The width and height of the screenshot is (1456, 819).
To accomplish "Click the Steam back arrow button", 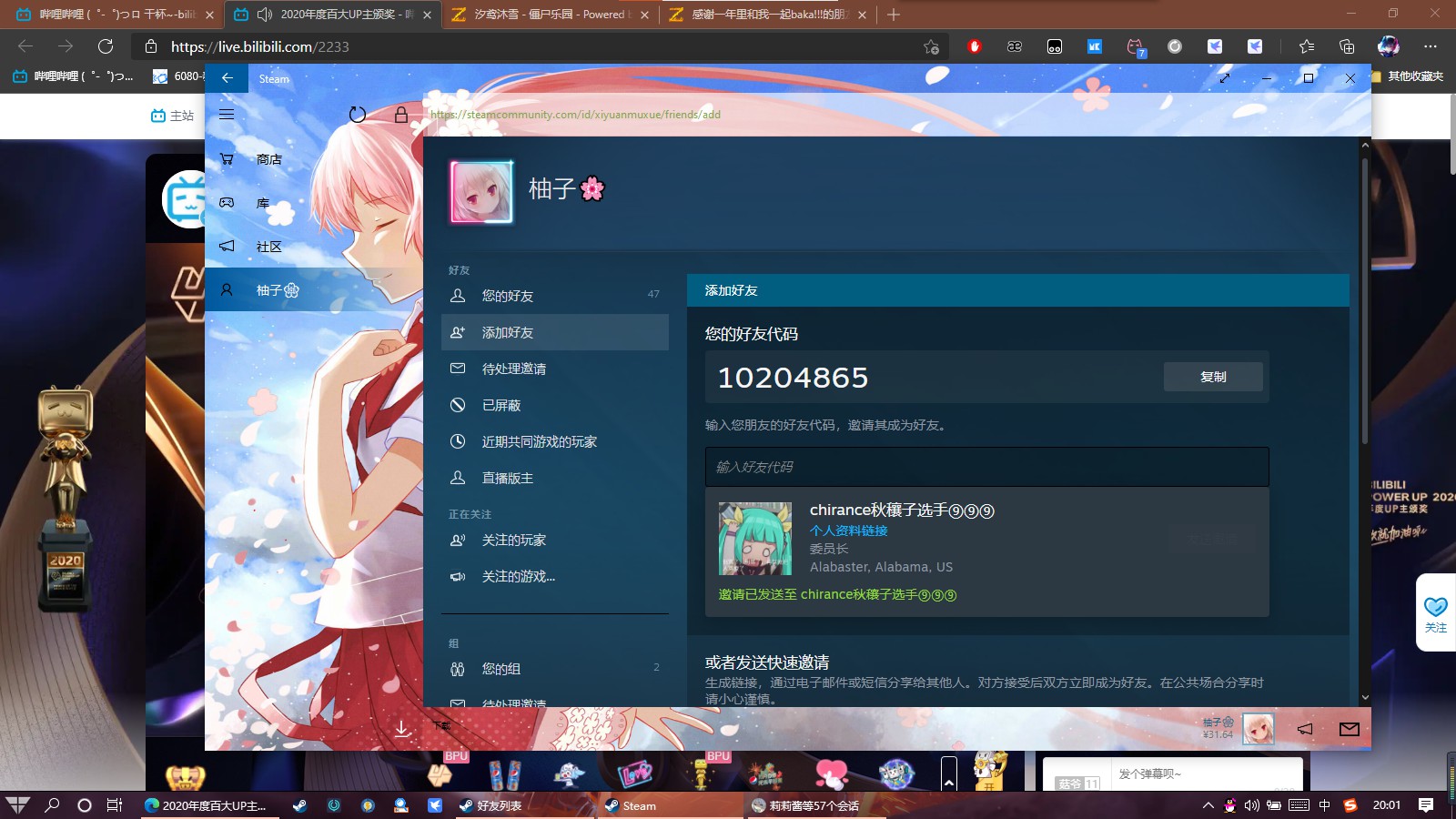I will pos(227,78).
